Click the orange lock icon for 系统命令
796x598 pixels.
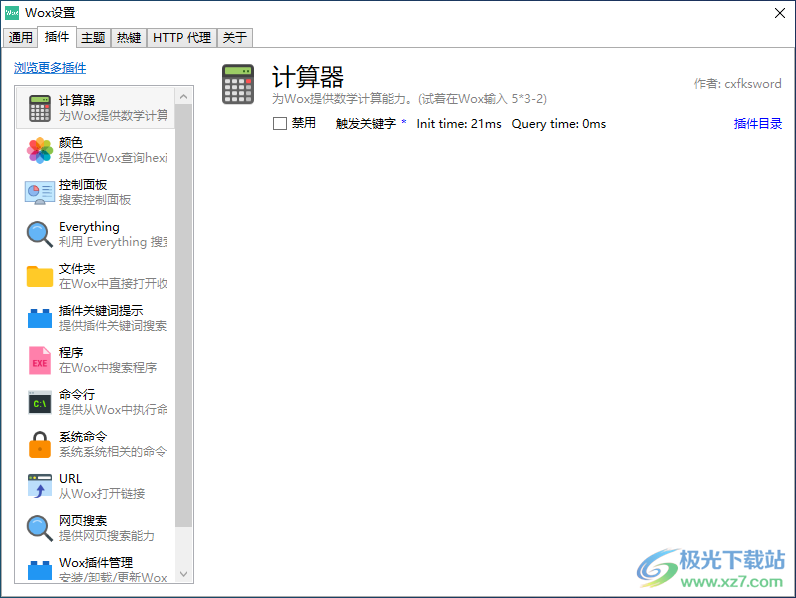tap(40, 445)
